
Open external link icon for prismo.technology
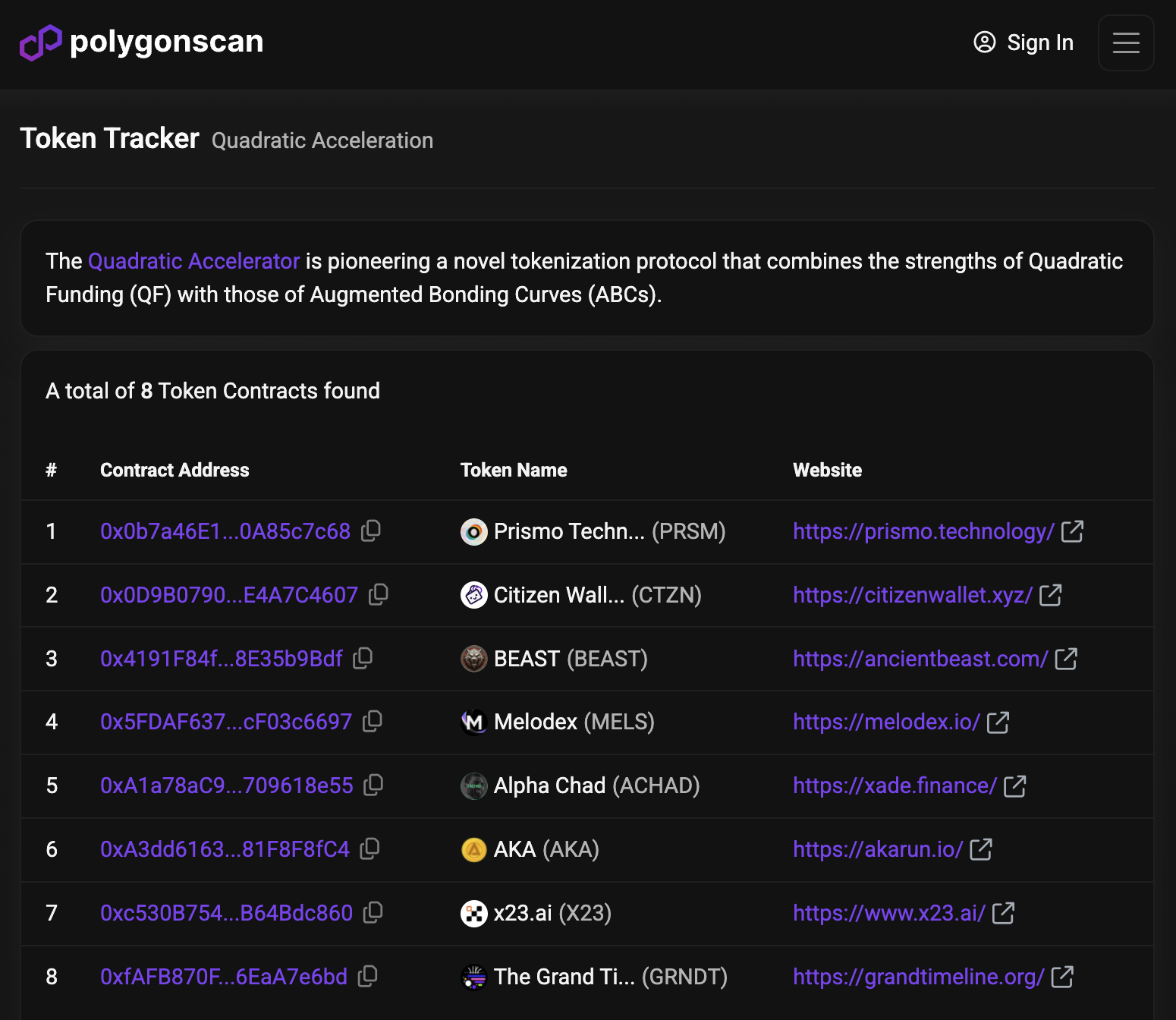point(1072,531)
